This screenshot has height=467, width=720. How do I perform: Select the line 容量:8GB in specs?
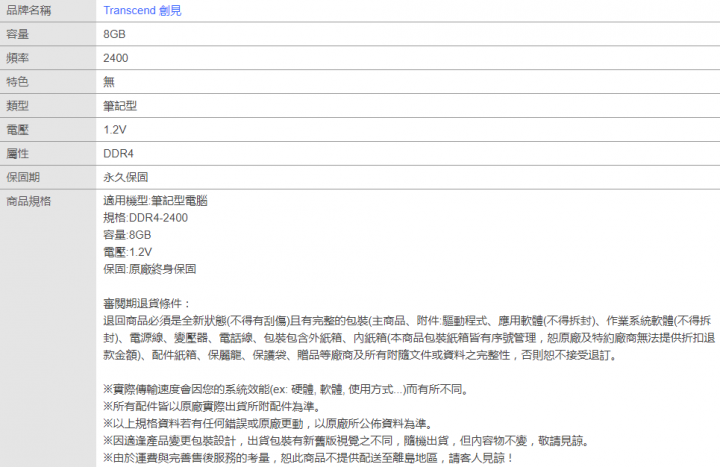click(127, 235)
